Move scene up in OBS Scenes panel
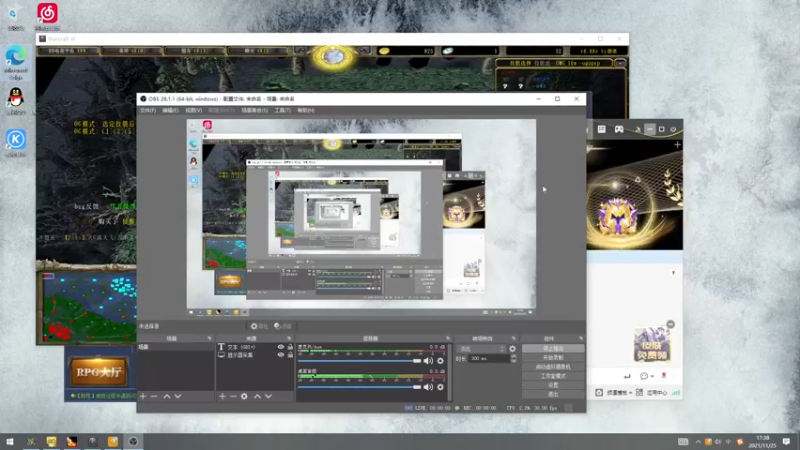The width and height of the screenshot is (800, 450). 167,396
